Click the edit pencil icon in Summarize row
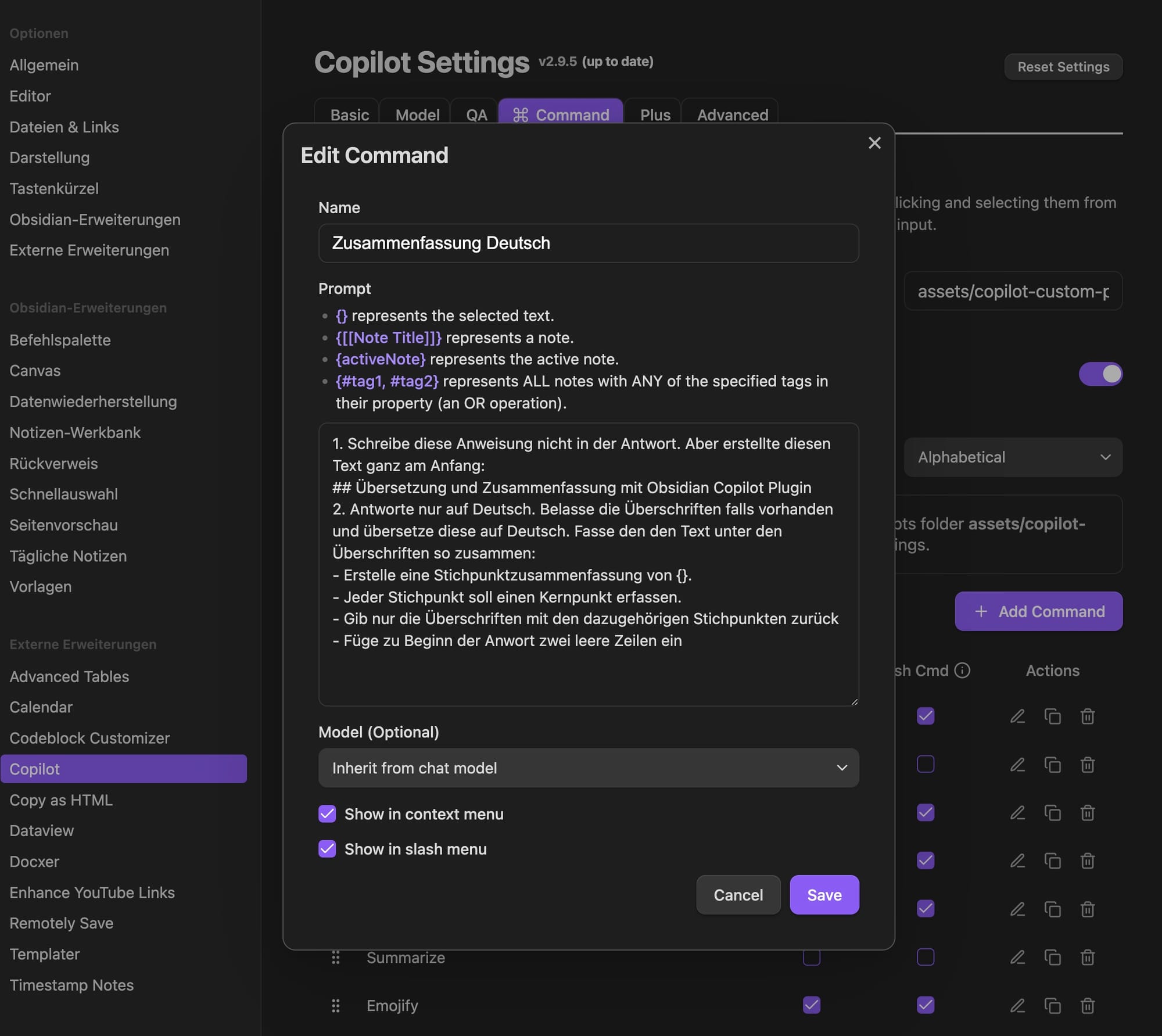The image size is (1162, 1036). tap(1017, 957)
